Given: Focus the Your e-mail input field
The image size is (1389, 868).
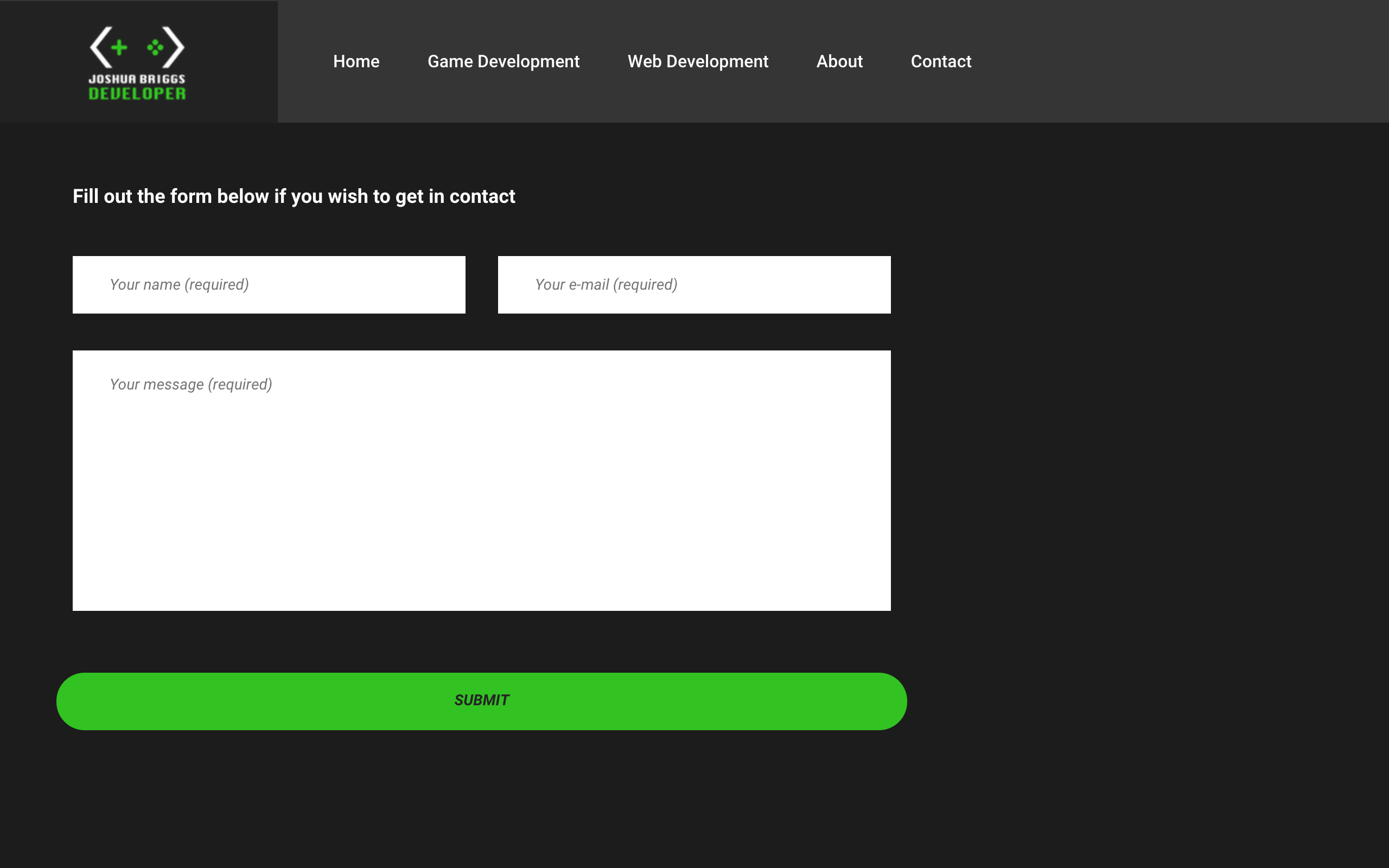Looking at the screenshot, I should [781, 285].
